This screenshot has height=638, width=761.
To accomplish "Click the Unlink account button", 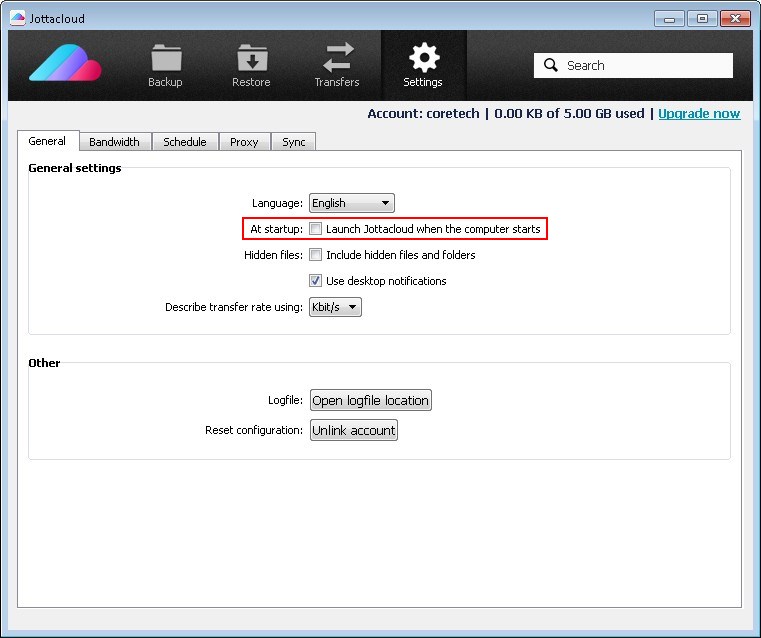I will [x=354, y=430].
